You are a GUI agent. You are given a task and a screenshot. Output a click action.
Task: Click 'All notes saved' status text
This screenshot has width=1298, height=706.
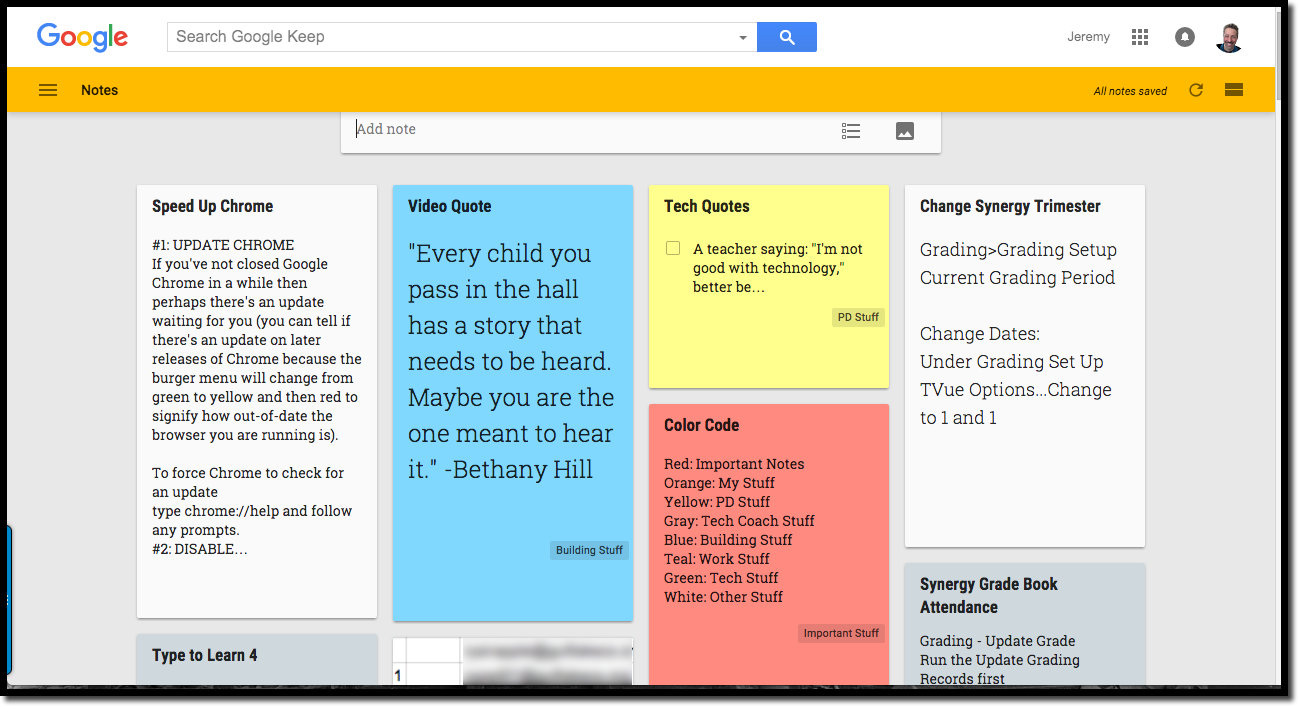[x=1130, y=91]
